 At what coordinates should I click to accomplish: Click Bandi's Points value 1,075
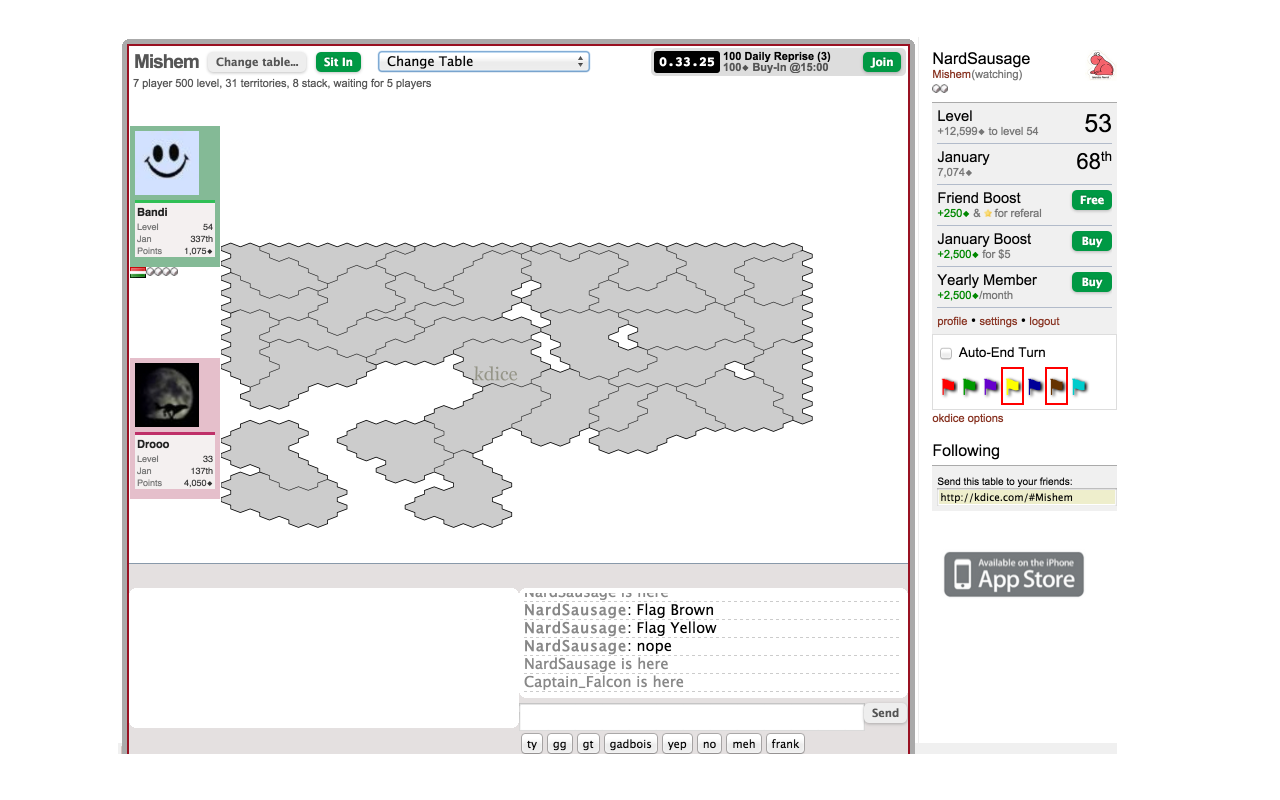pyautogui.click(x=198, y=251)
